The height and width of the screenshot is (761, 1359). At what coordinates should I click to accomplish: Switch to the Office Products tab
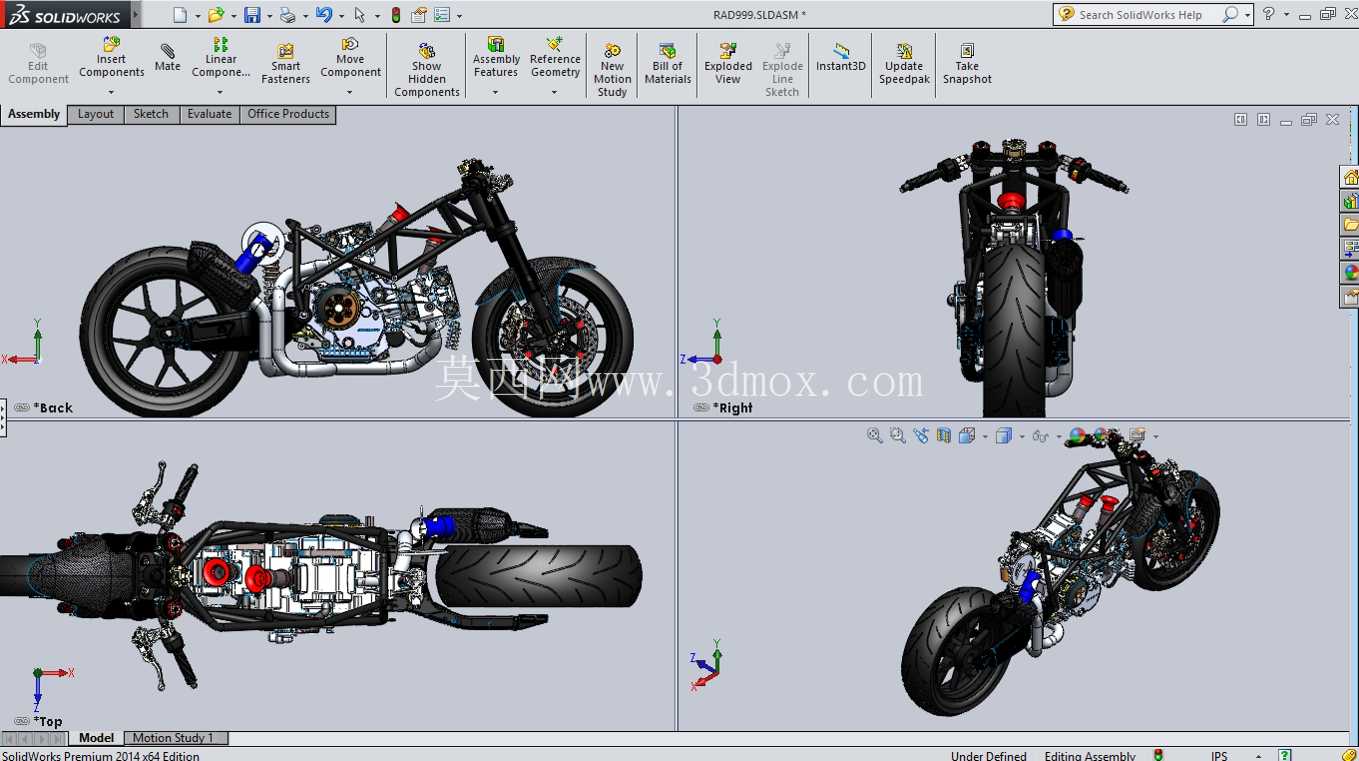tap(288, 114)
